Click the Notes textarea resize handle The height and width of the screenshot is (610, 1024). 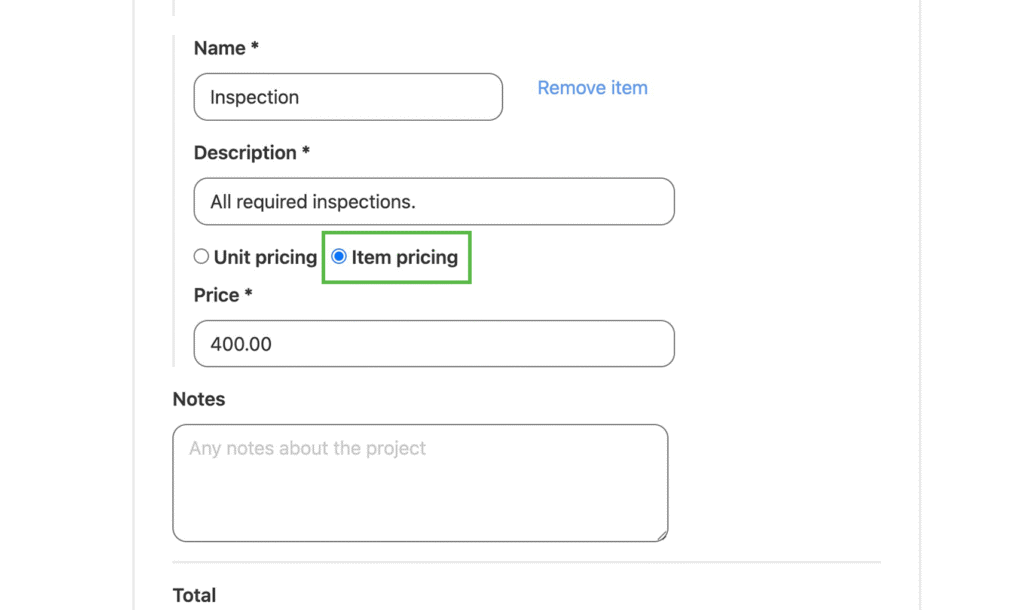tap(662, 536)
